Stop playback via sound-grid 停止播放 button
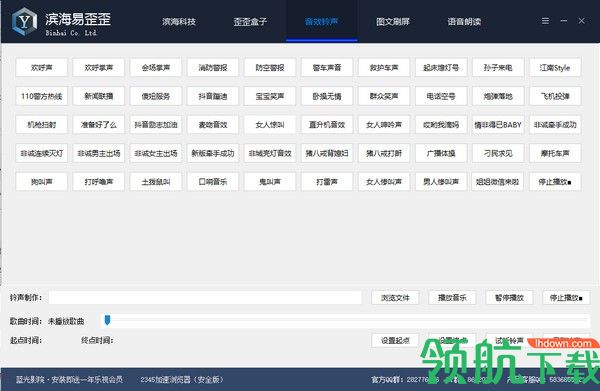Viewport: 600px width, 391px height. [555, 182]
